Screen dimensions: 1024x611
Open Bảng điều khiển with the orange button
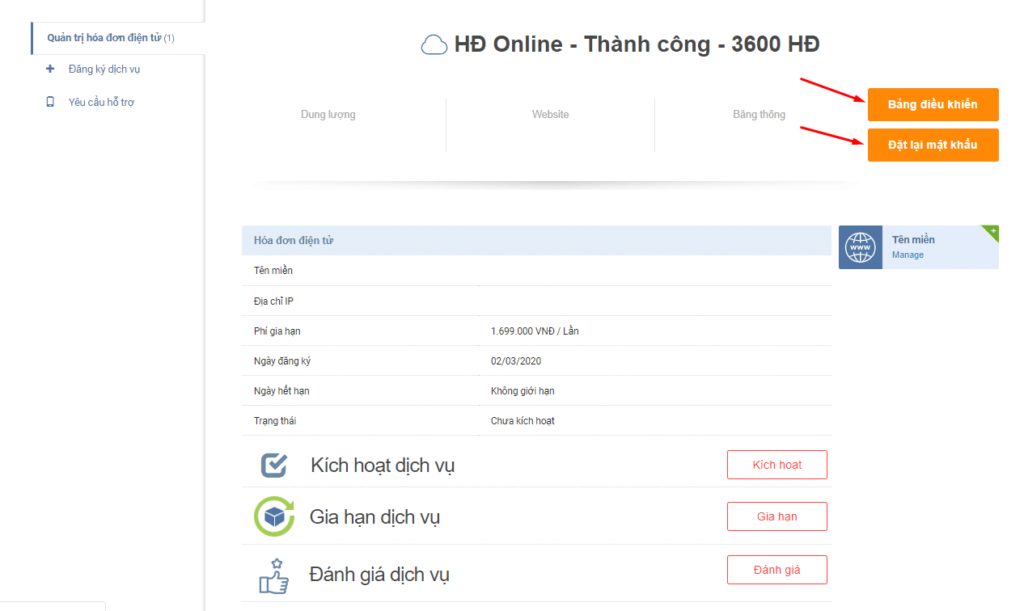(x=932, y=104)
